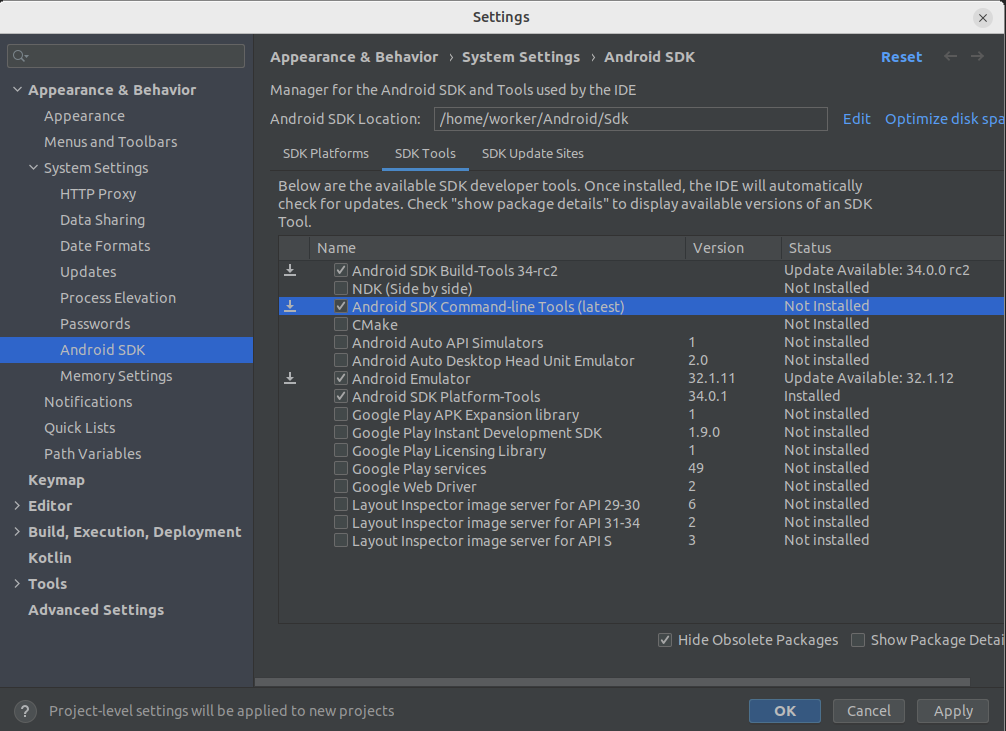Click the OK button

point(785,711)
